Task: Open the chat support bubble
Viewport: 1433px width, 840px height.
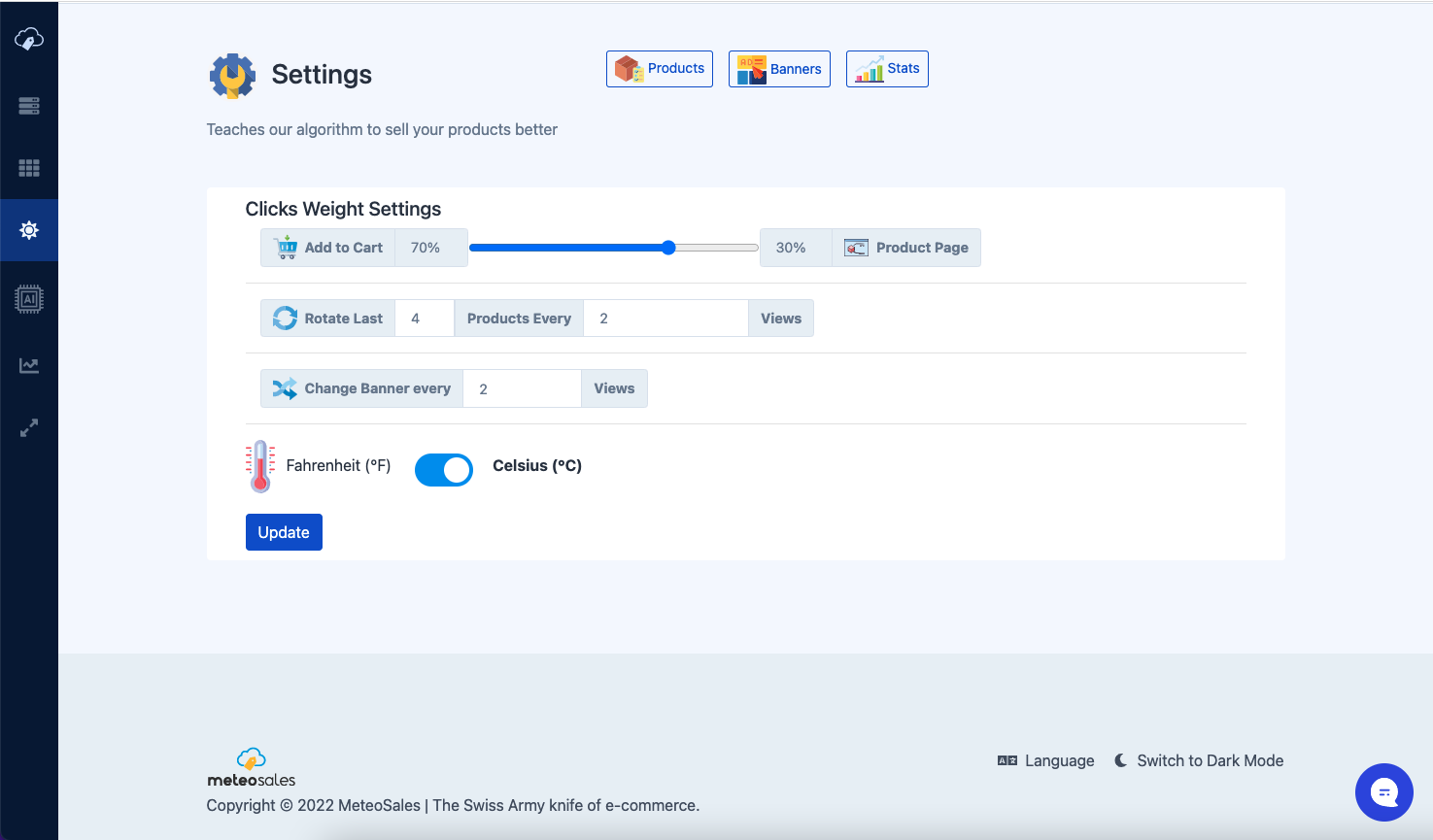Action: [1383, 792]
